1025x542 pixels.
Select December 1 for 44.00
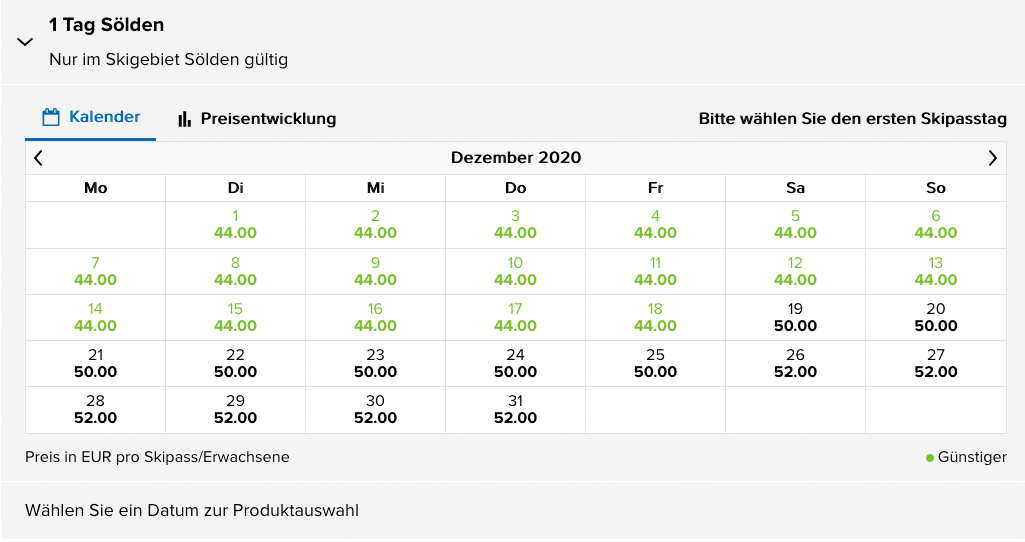(x=236, y=224)
